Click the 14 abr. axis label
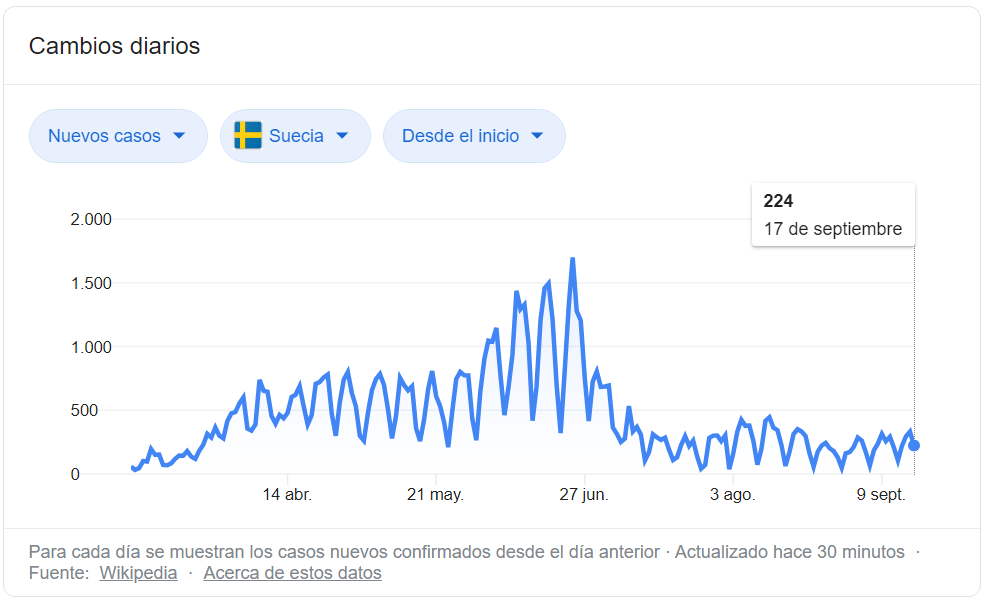Viewport: 984px width, 600px height. click(287, 495)
